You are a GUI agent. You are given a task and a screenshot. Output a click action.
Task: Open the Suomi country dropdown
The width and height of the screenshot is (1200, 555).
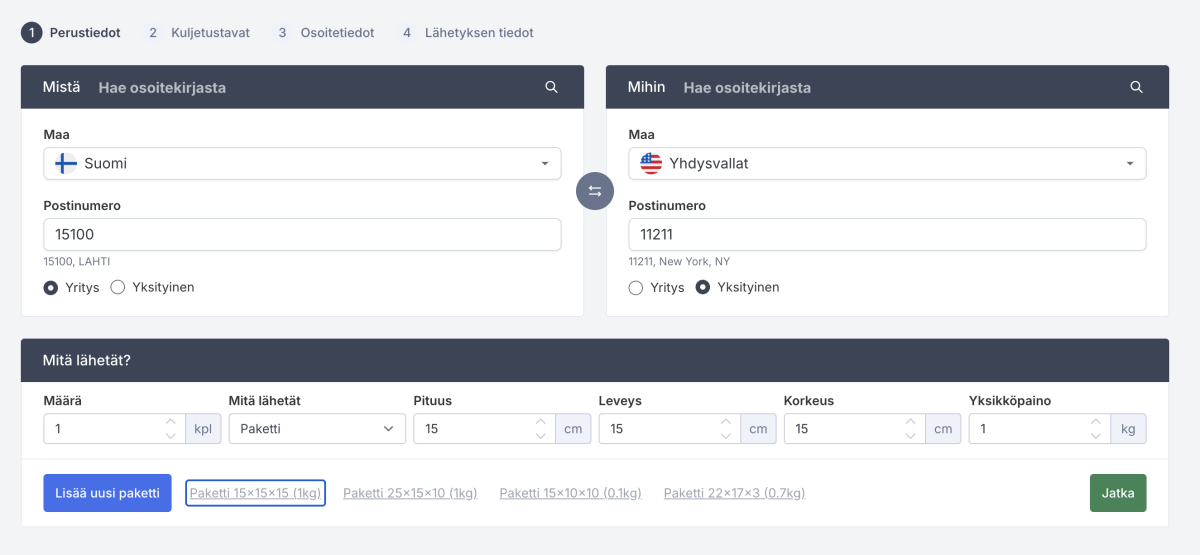(x=302, y=163)
